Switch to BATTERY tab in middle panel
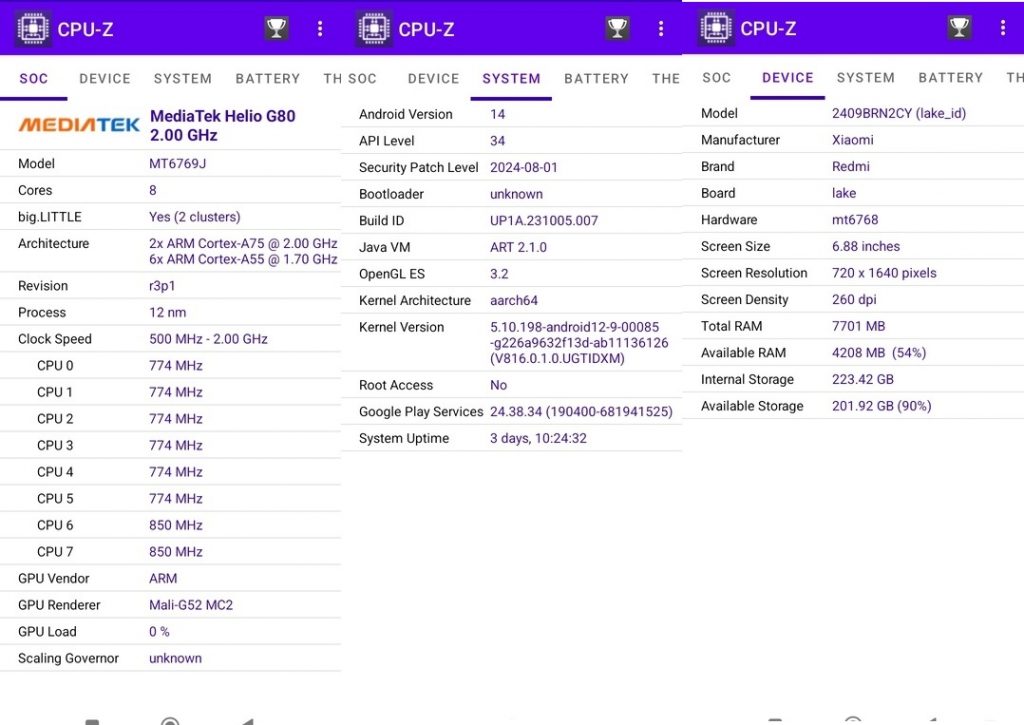The width and height of the screenshot is (1024, 725). pyautogui.click(x=596, y=79)
